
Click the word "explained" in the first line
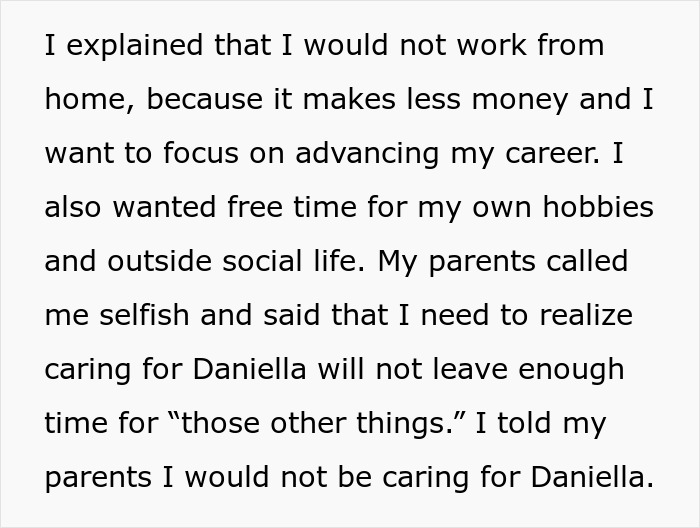pyautogui.click(x=128, y=47)
